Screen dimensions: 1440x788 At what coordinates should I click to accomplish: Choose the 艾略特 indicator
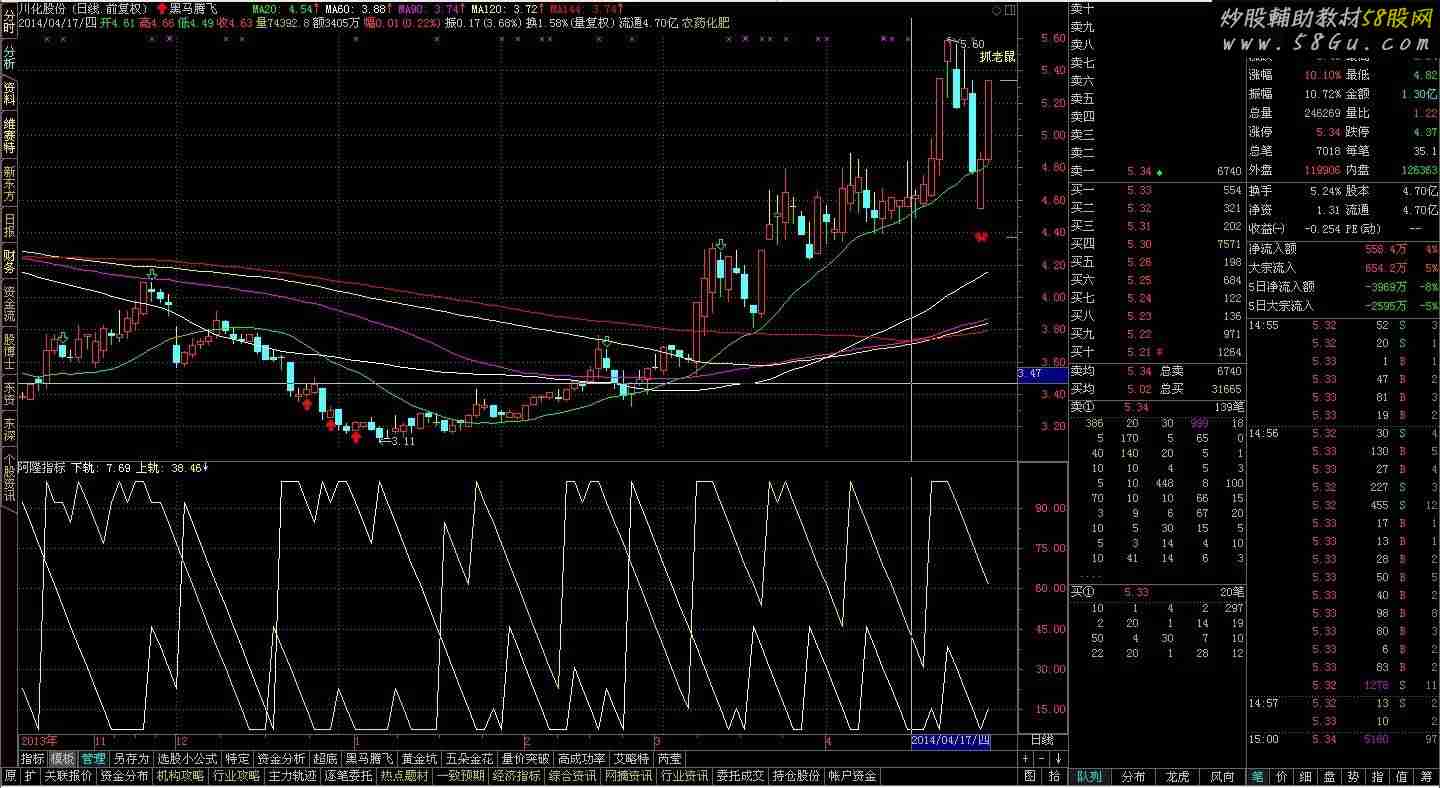click(x=631, y=759)
